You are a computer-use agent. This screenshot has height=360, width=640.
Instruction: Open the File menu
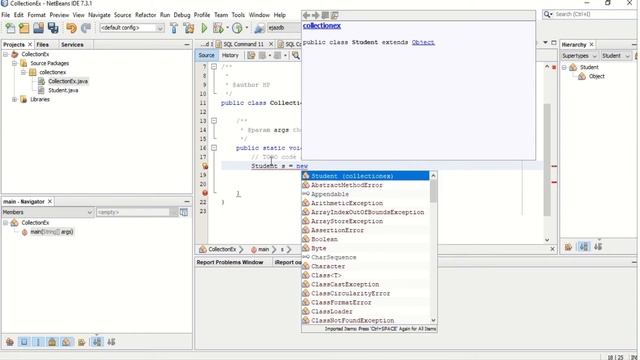pyautogui.click(x=6, y=15)
